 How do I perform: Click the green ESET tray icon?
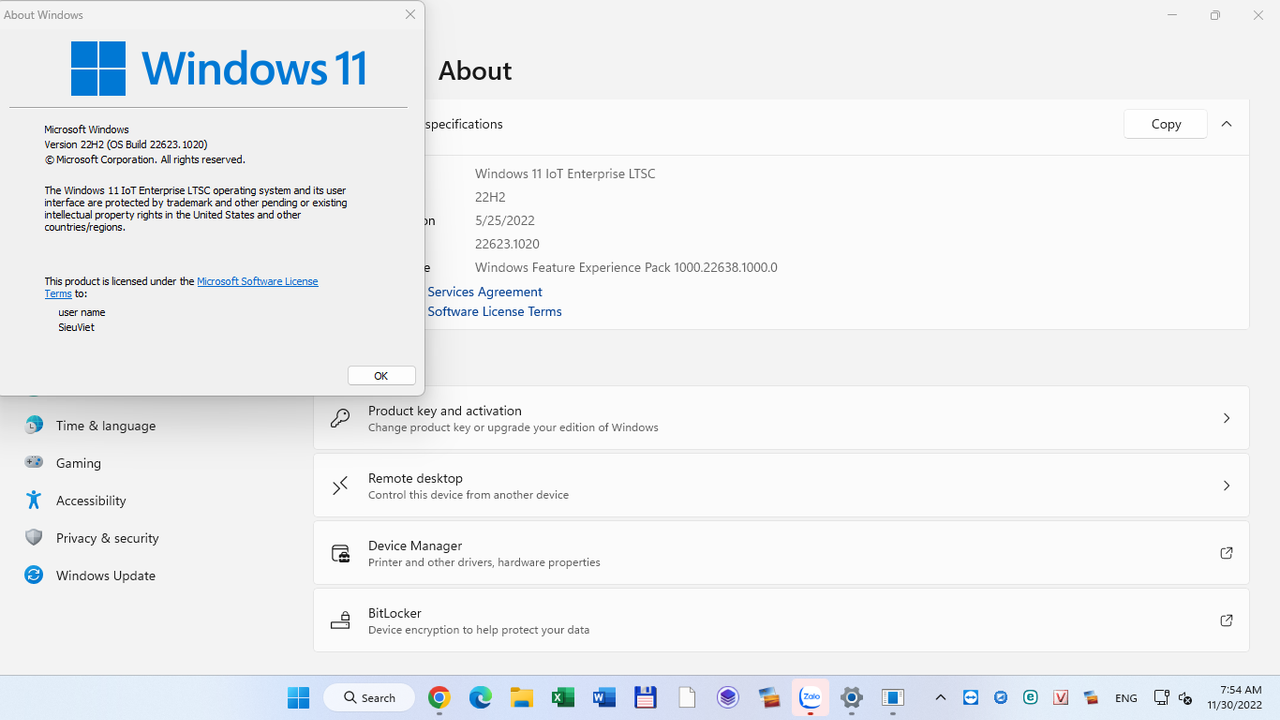pos(1031,698)
